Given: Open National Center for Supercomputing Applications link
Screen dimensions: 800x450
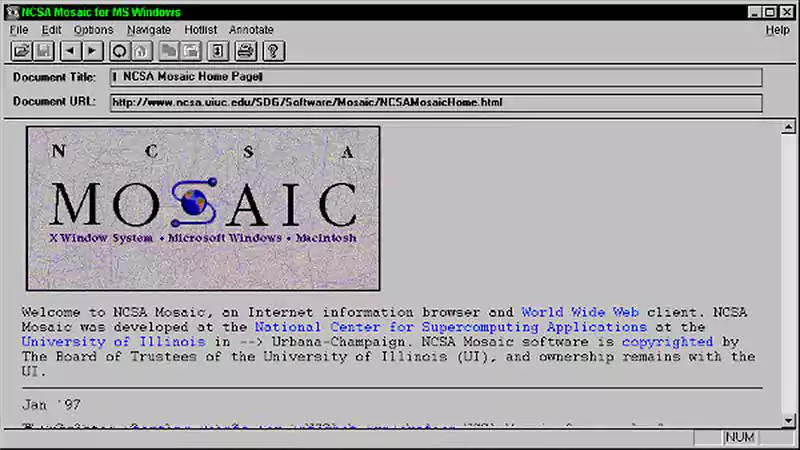Looking at the screenshot, I should [451, 327].
